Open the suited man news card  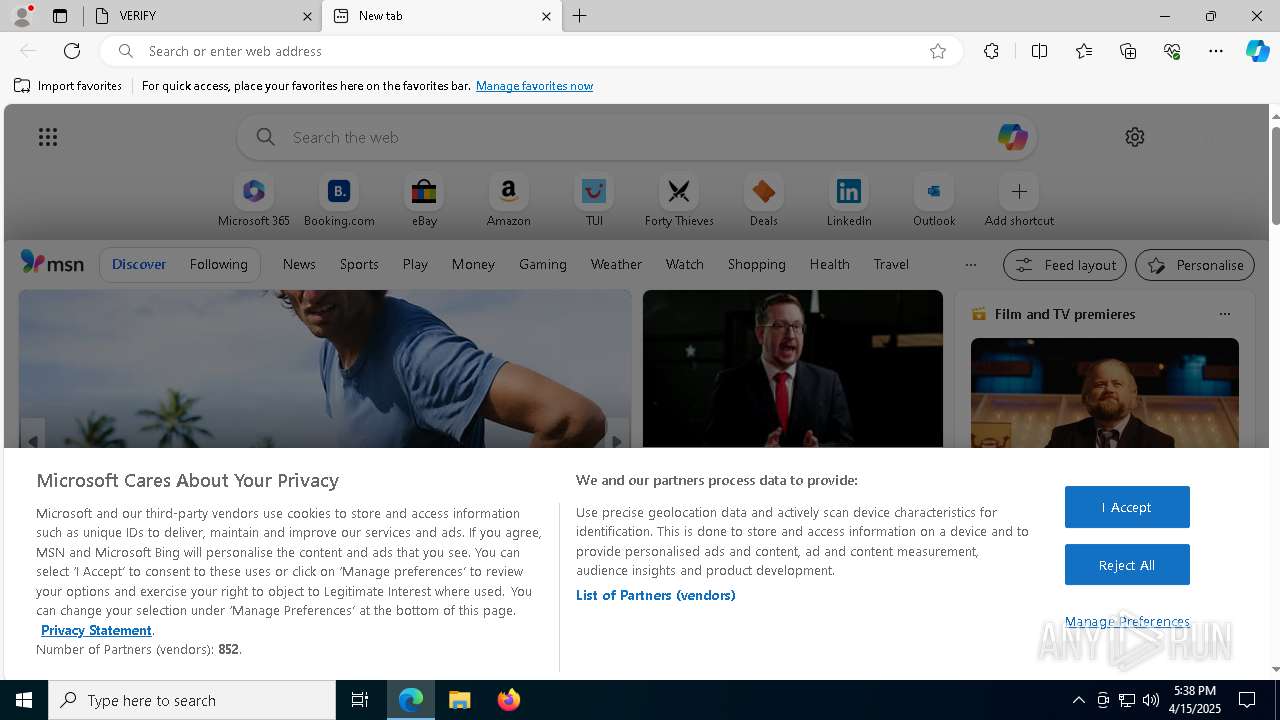793,369
